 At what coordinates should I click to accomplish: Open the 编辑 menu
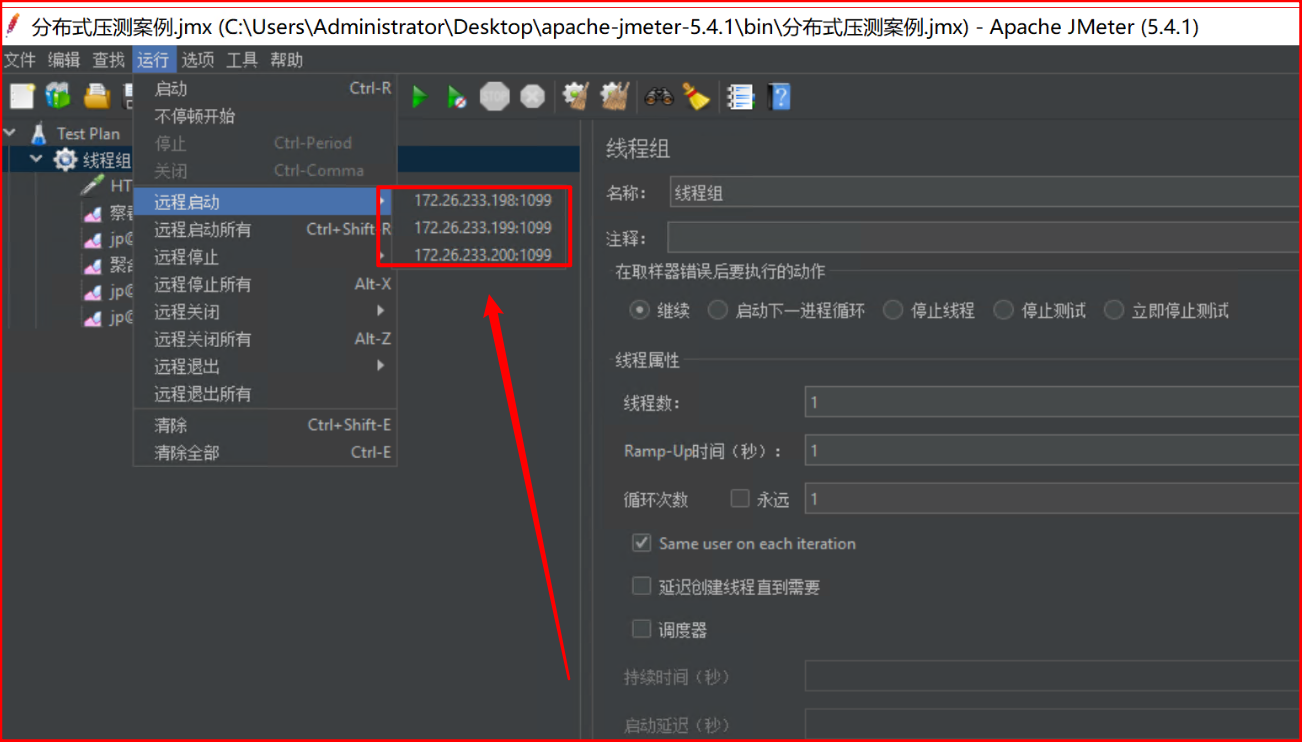pos(64,60)
